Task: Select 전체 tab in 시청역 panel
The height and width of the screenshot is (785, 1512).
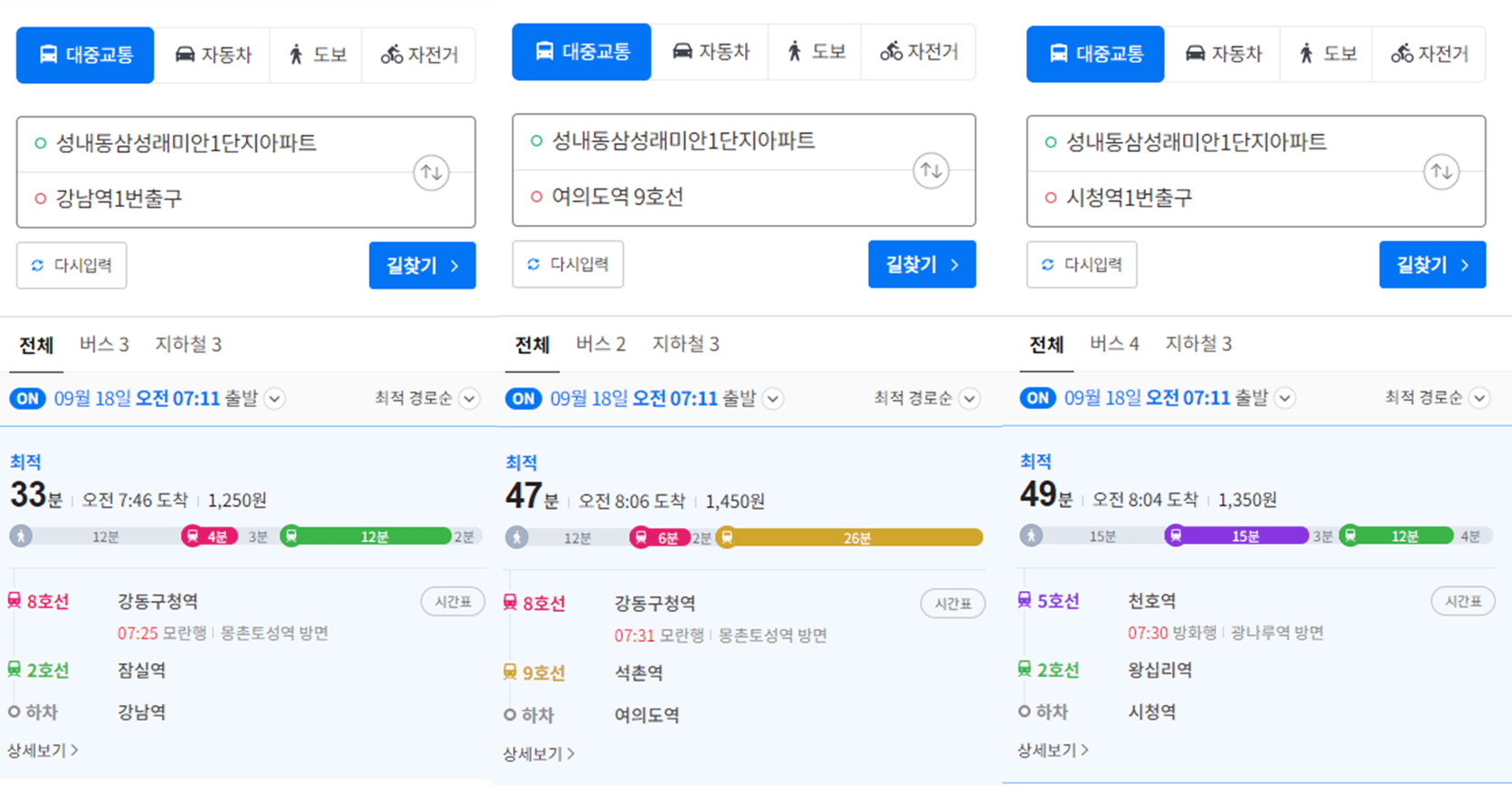Action: (x=1046, y=345)
